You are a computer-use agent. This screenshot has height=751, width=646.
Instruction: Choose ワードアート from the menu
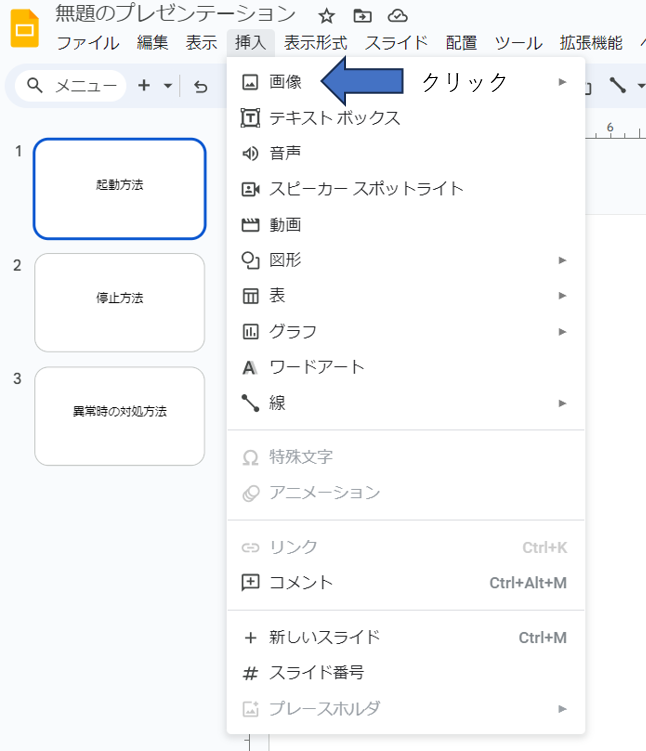(x=317, y=367)
